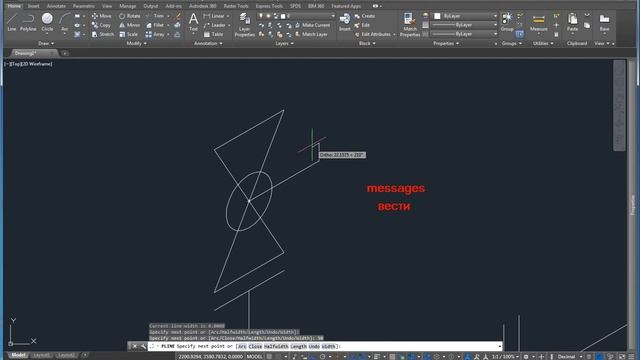Activate the Trim command
The width and height of the screenshot is (640, 360).
(155, 16)
